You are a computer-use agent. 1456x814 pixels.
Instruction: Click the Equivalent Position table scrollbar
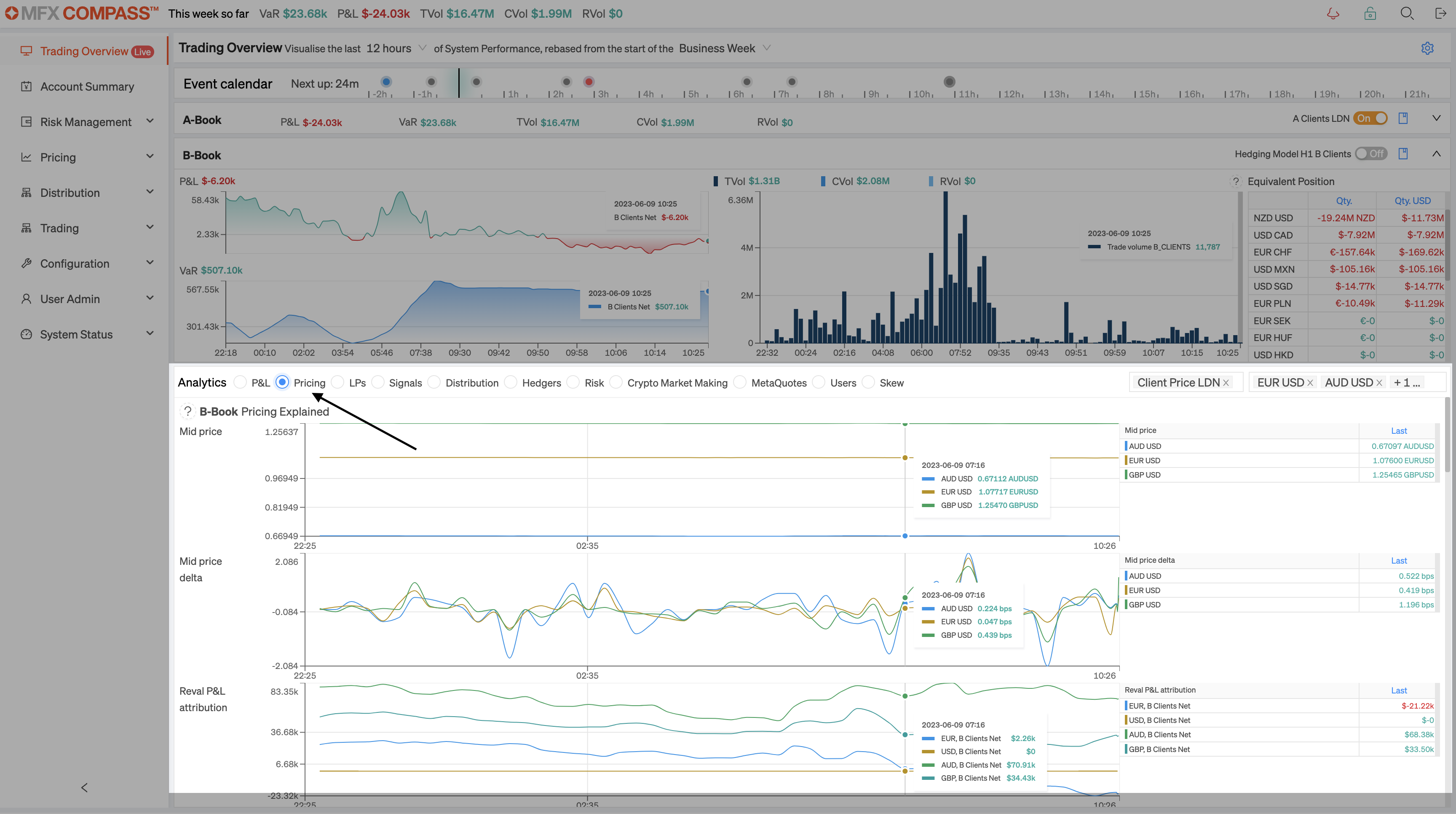click(1448, 245)
